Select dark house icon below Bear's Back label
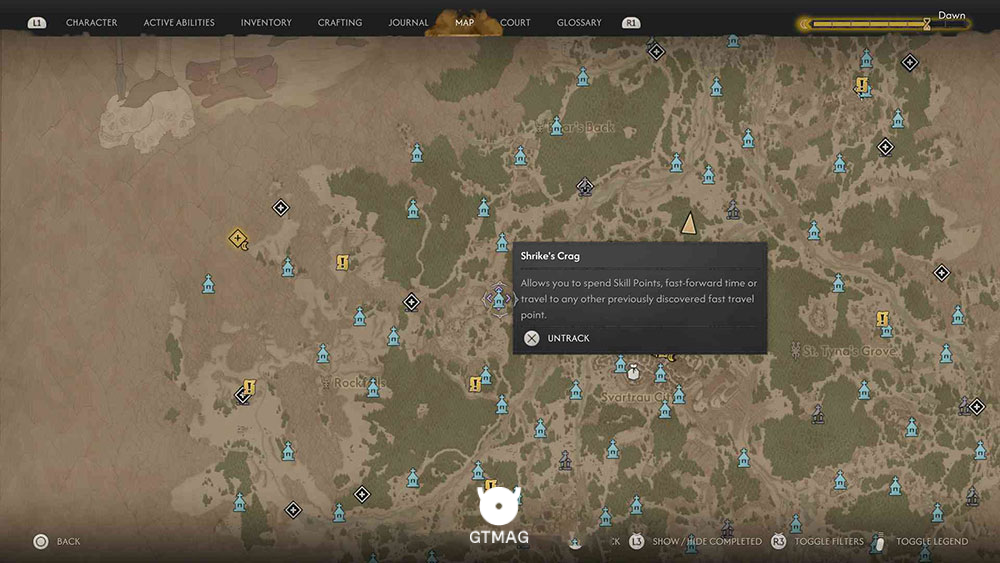The image size is (1000, 563). coord(585,187)
